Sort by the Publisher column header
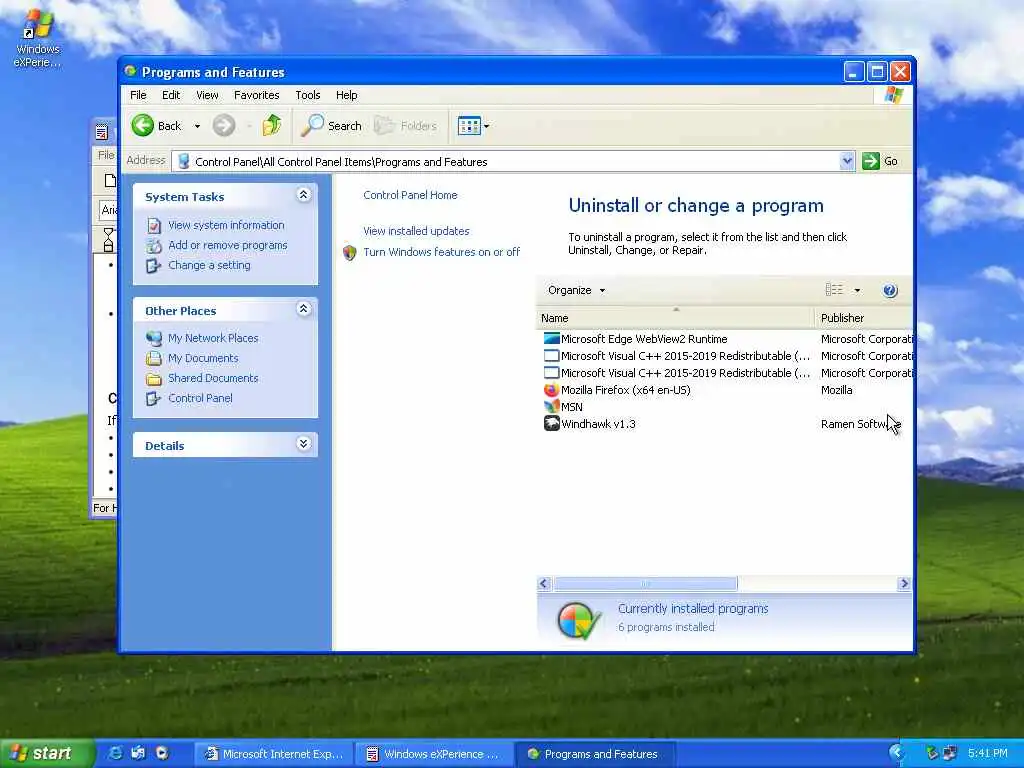1024x768 pixels. (x=863, y=318)
